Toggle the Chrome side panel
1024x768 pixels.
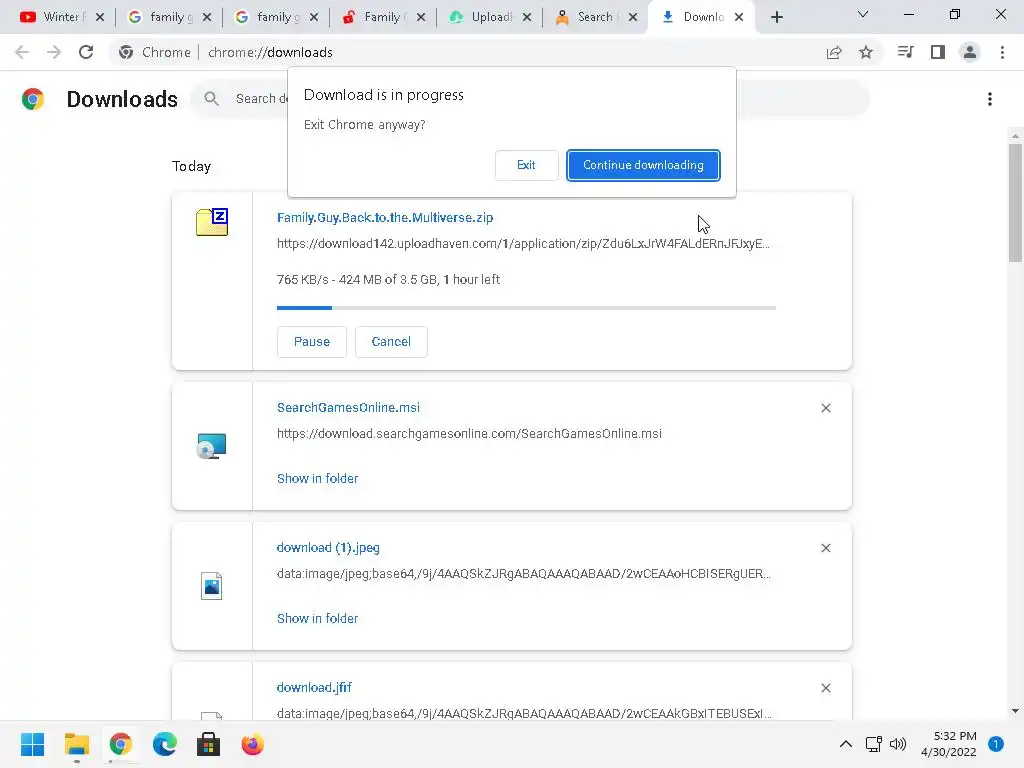[x=938, y=52]
